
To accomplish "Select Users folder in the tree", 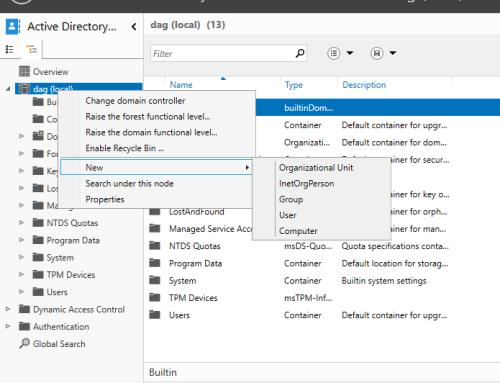I will coord(57,292).
